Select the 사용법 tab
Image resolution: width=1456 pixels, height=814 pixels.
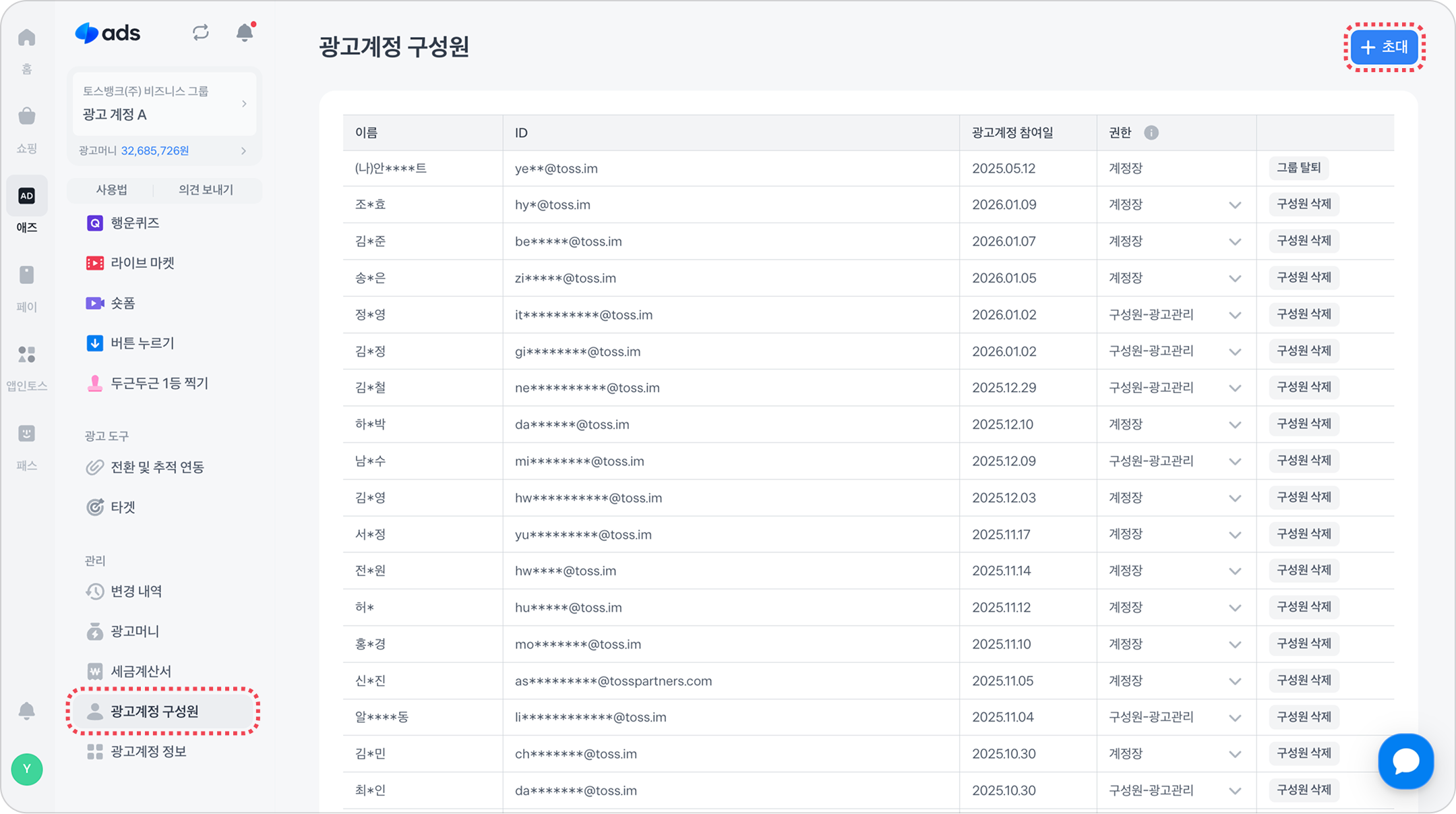(x=111, y=190)
